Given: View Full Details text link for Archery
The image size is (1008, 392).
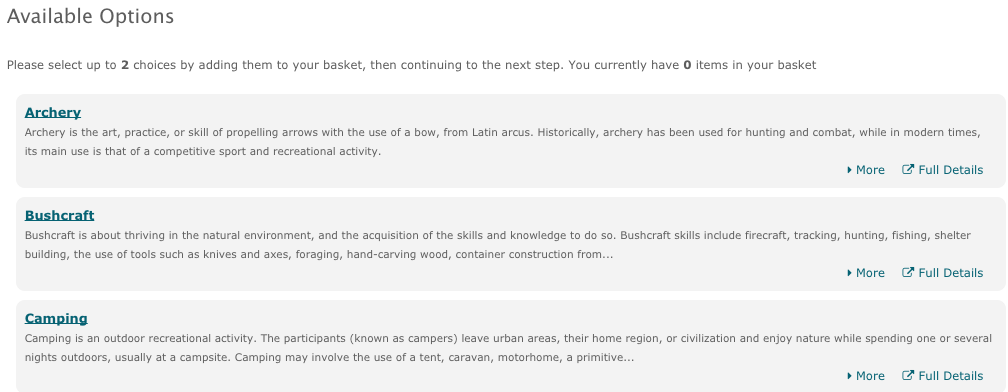Looking at the screenshot, I should tap(951, 170).
